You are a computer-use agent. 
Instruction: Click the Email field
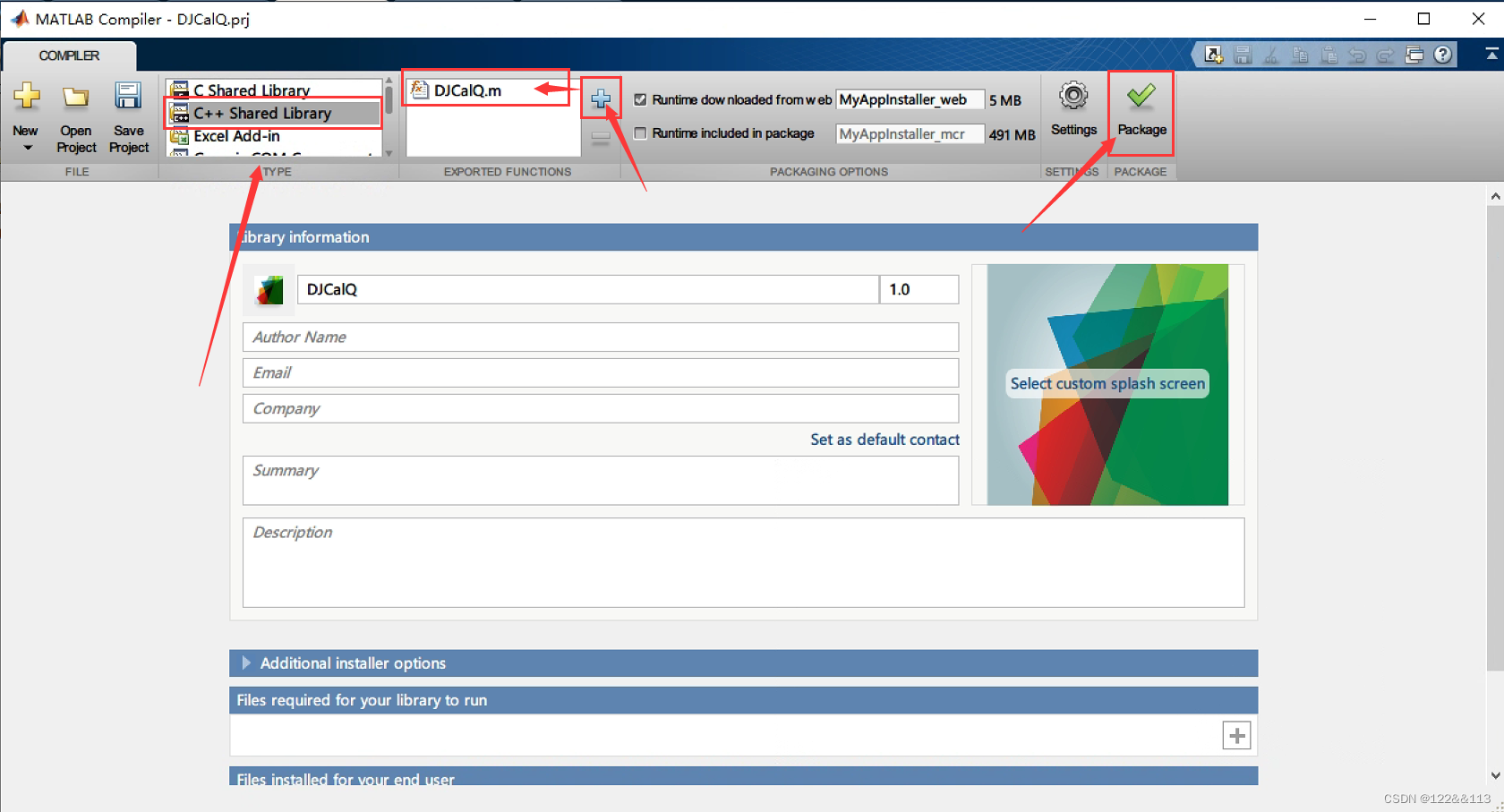point(601,373)
